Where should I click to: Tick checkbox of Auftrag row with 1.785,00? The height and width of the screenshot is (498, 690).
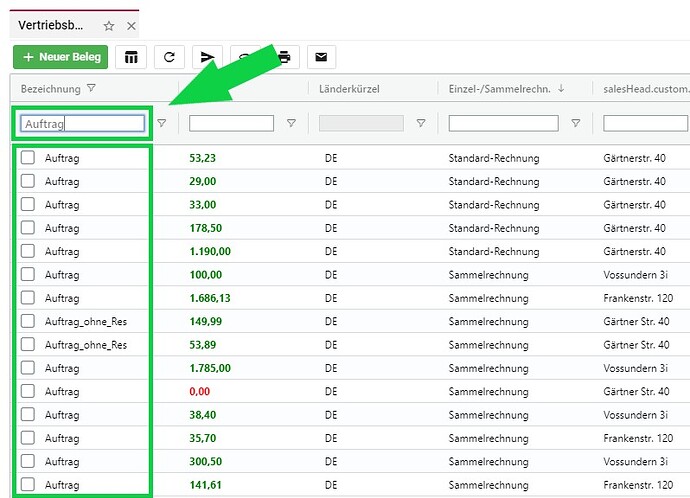pos(28,368)
